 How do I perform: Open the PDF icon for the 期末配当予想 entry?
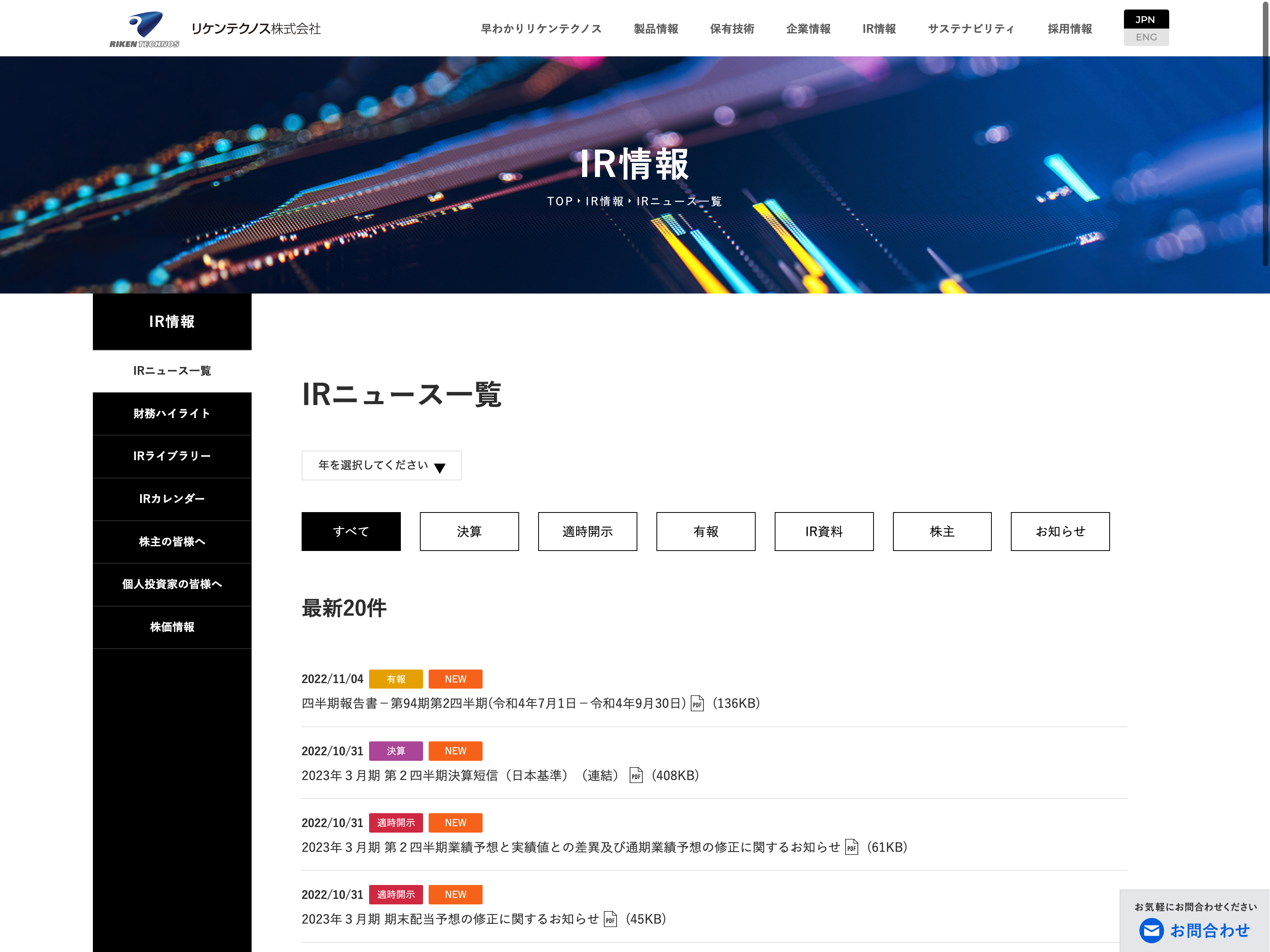(610, 919)
